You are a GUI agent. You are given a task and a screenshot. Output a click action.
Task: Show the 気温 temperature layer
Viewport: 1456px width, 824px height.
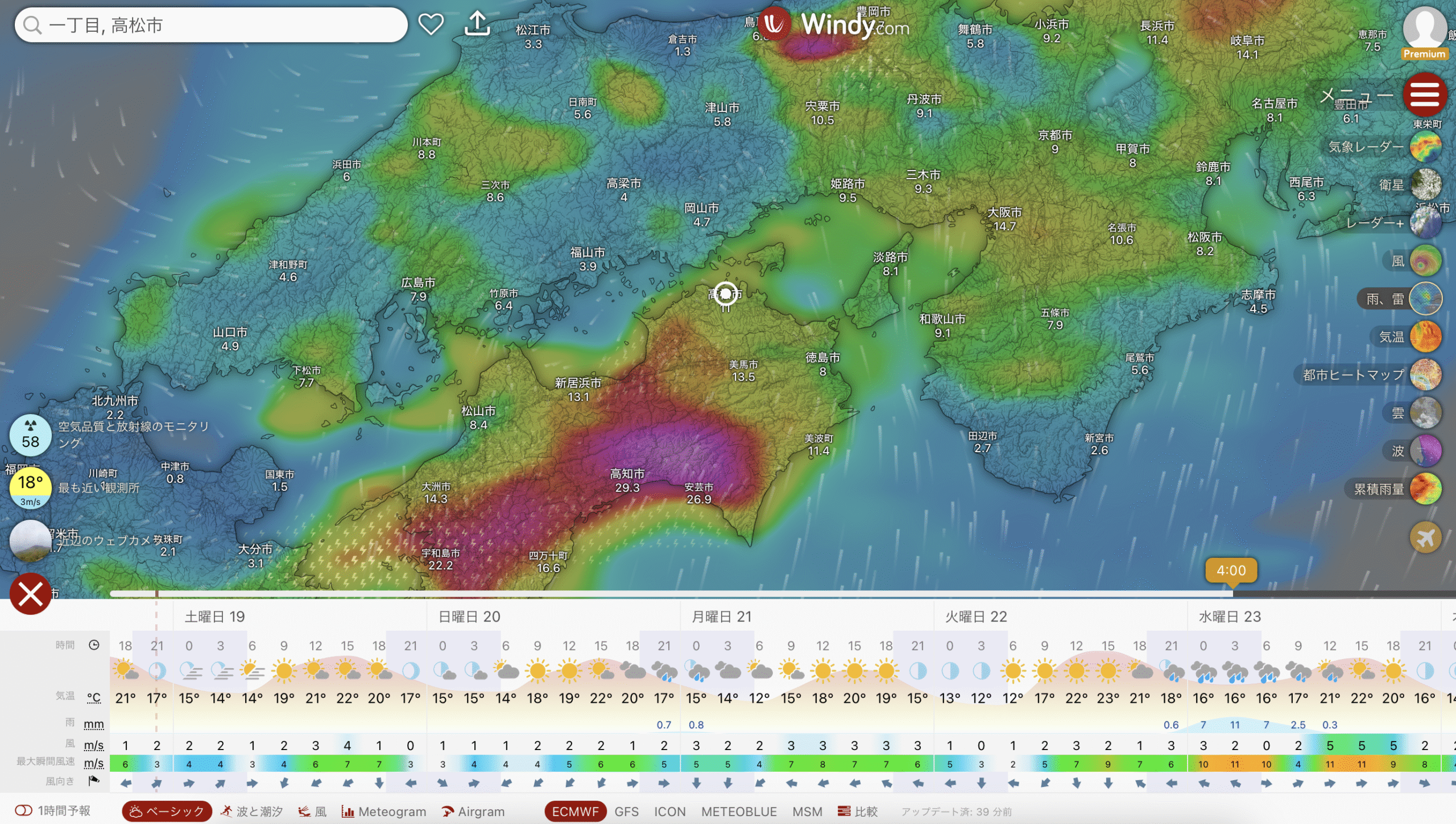coord(1426,337)
